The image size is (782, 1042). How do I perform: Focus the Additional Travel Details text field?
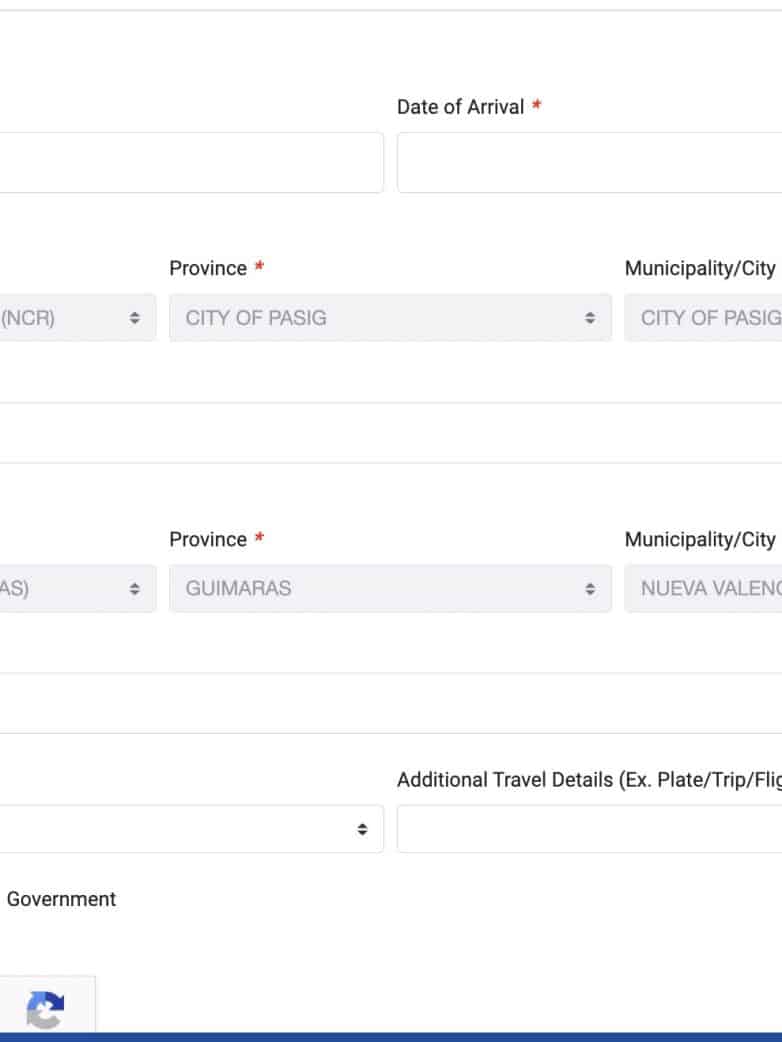[590, 829]
